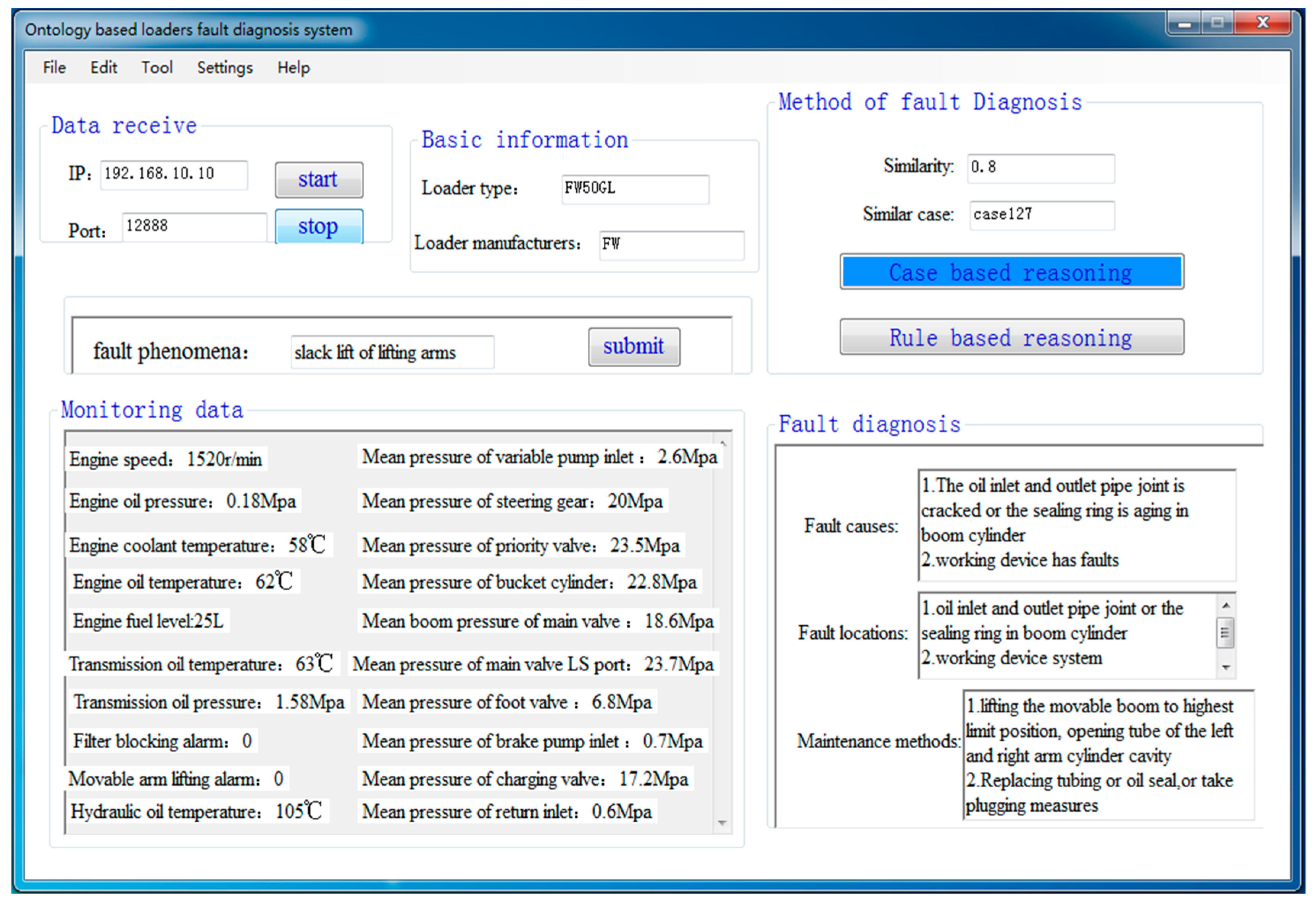Open the Help menu
The image size is (1316, 904).
coord(294,68)
